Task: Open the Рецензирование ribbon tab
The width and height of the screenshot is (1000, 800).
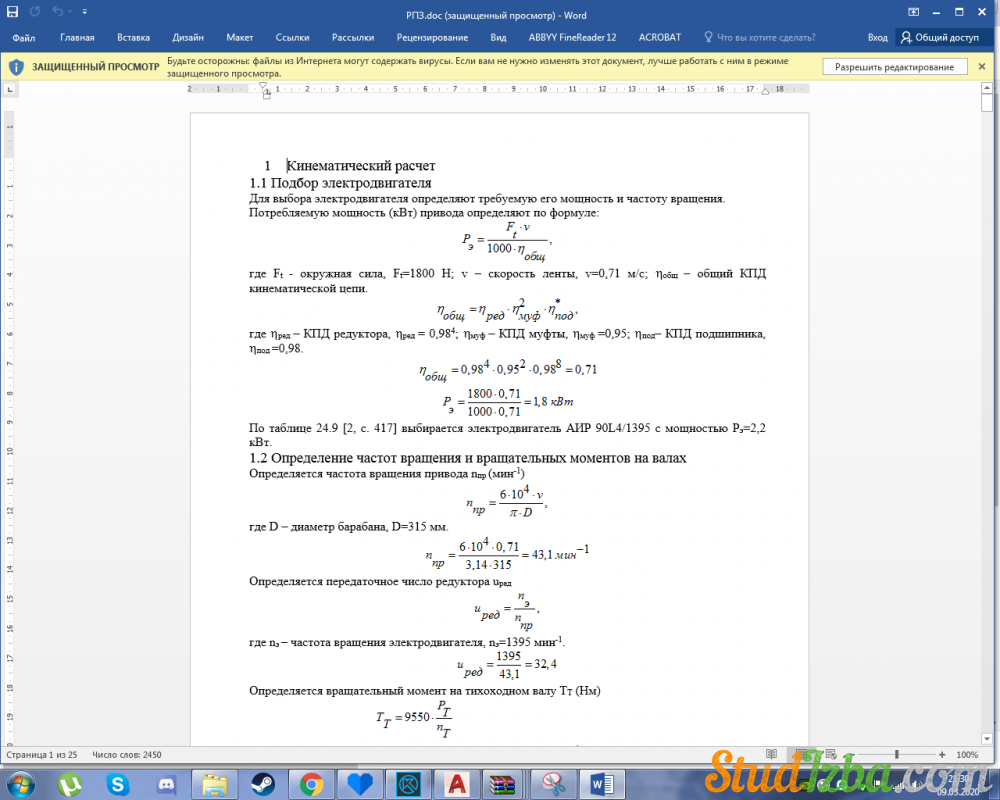Action: 432,38
